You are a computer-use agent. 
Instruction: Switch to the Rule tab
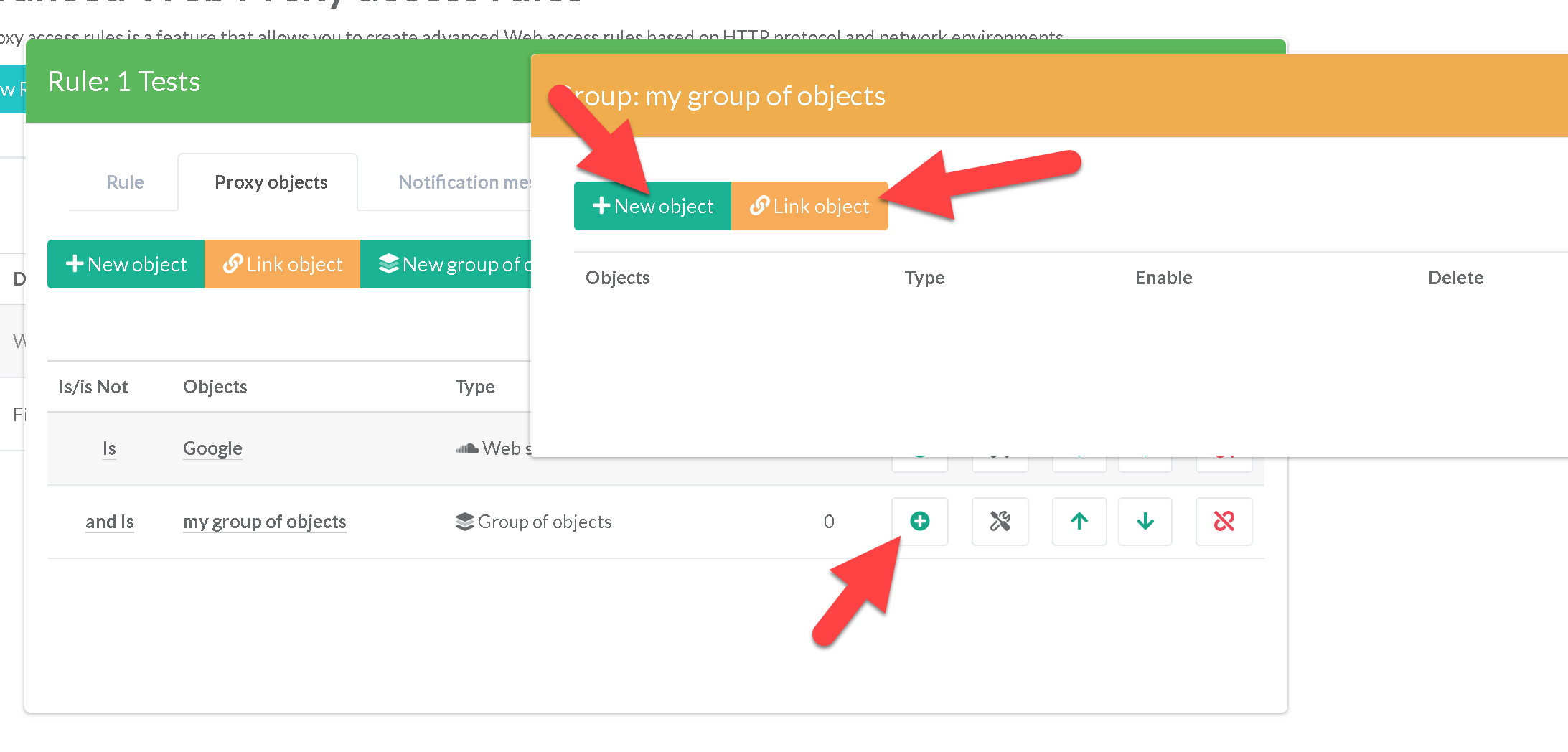[125, 182]
